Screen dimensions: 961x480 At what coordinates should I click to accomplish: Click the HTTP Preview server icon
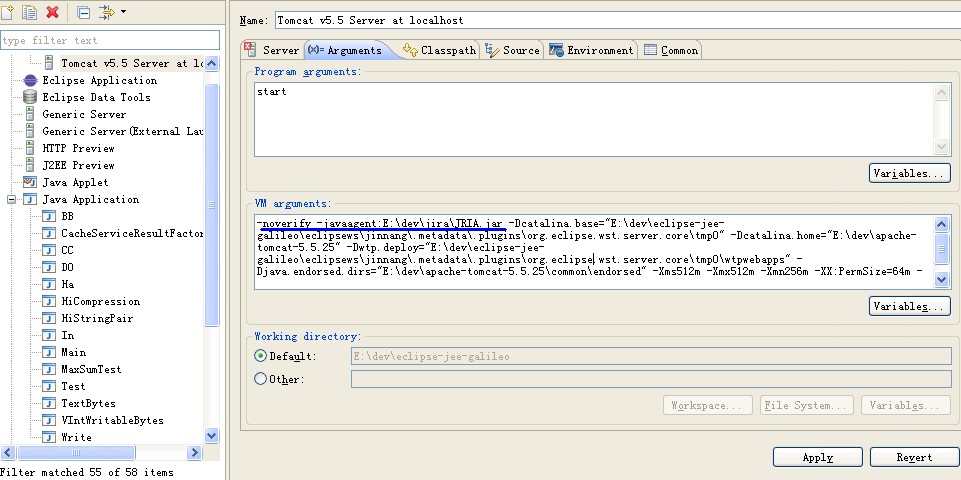tap(30, 148)
